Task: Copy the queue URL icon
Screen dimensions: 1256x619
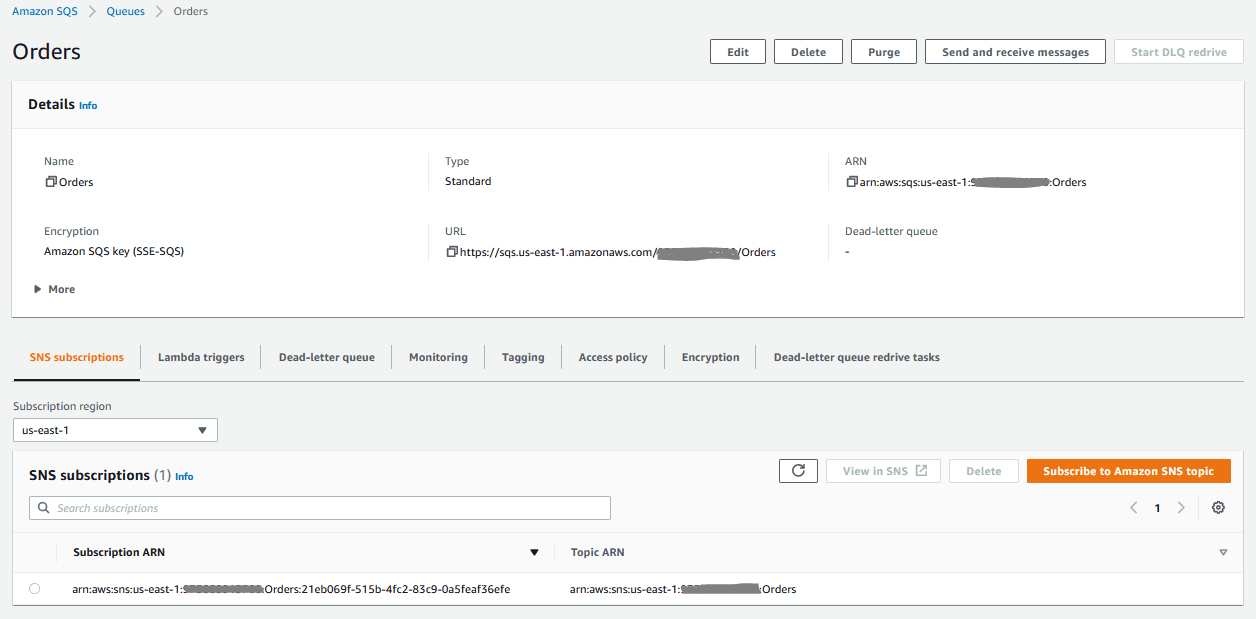Action: pos(452,252)
